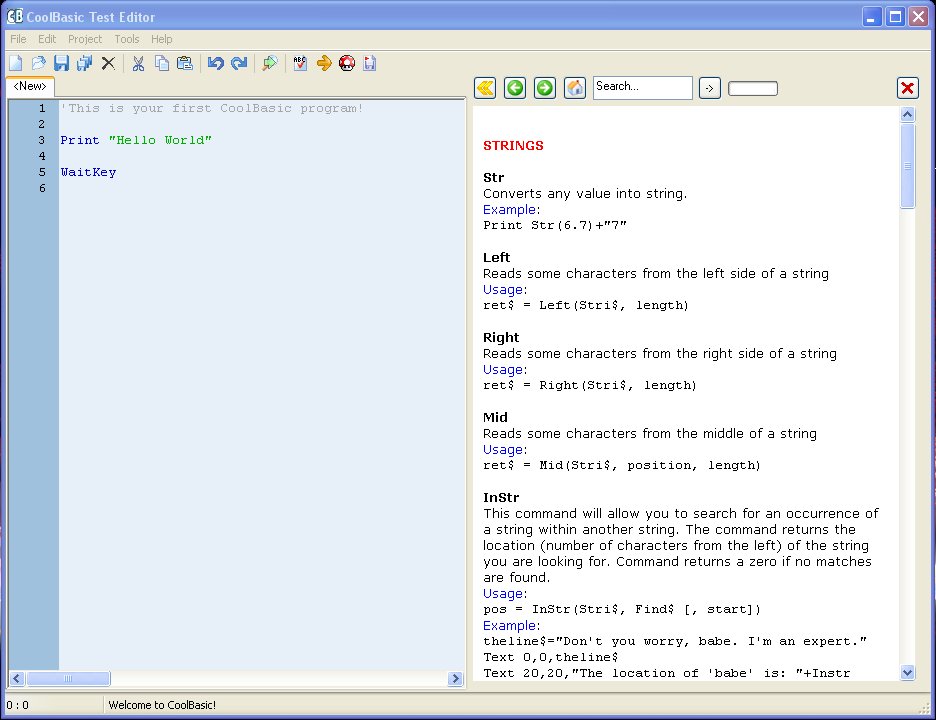Viewport: 936px width, 720px height.
Task: Click the InStr heading in help
Action: click(x=501, y=497)
